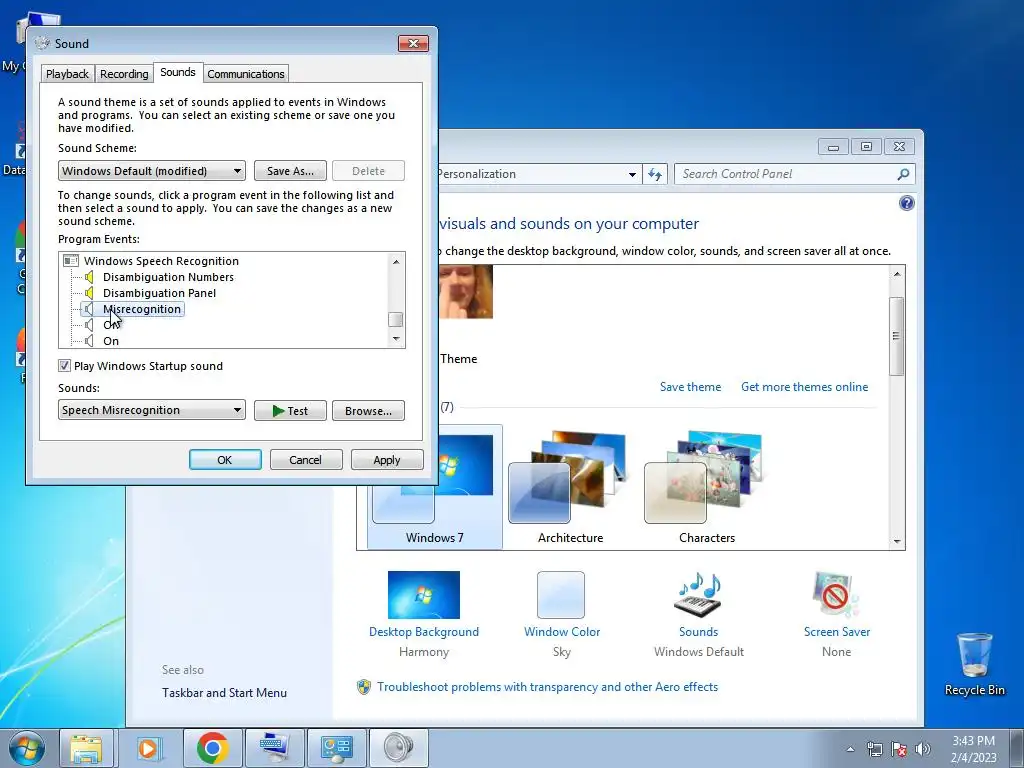1024x768 pixels.
Task: Open Window Color settings
Action: [561, 595]
